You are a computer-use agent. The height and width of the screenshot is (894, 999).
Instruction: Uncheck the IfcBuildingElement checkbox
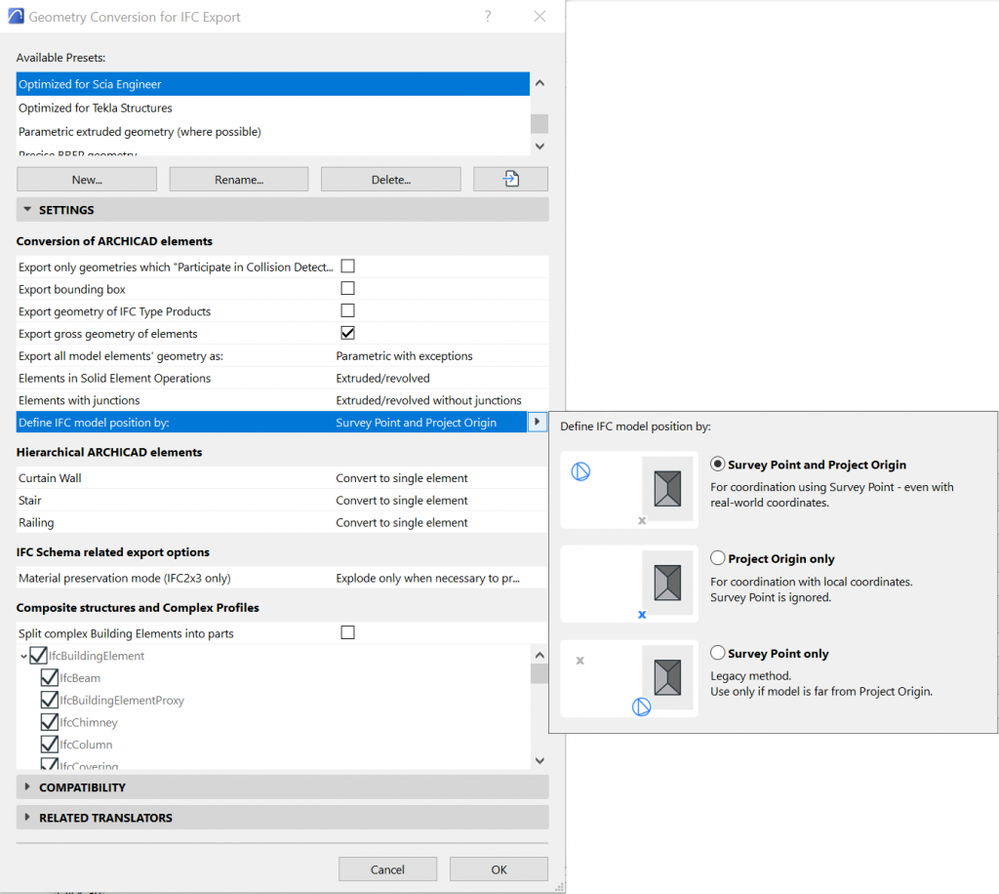click(x=38, y=656)
